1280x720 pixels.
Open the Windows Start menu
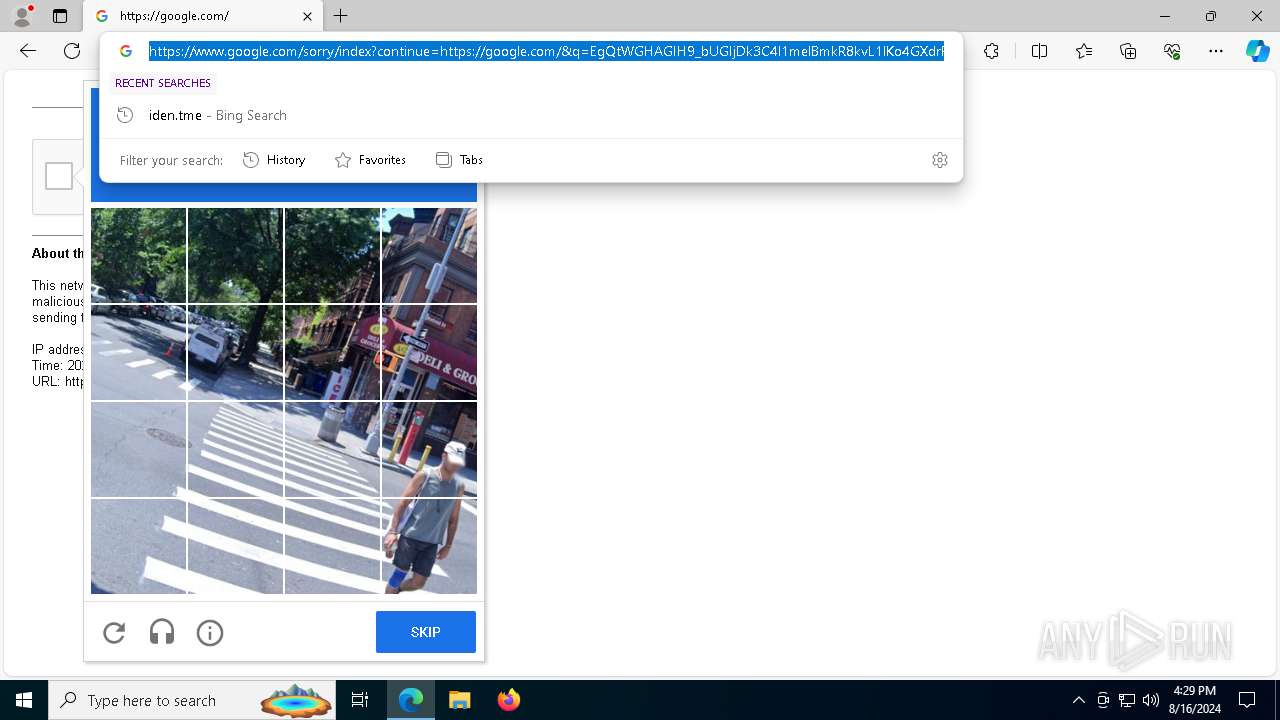pos(24,700)
